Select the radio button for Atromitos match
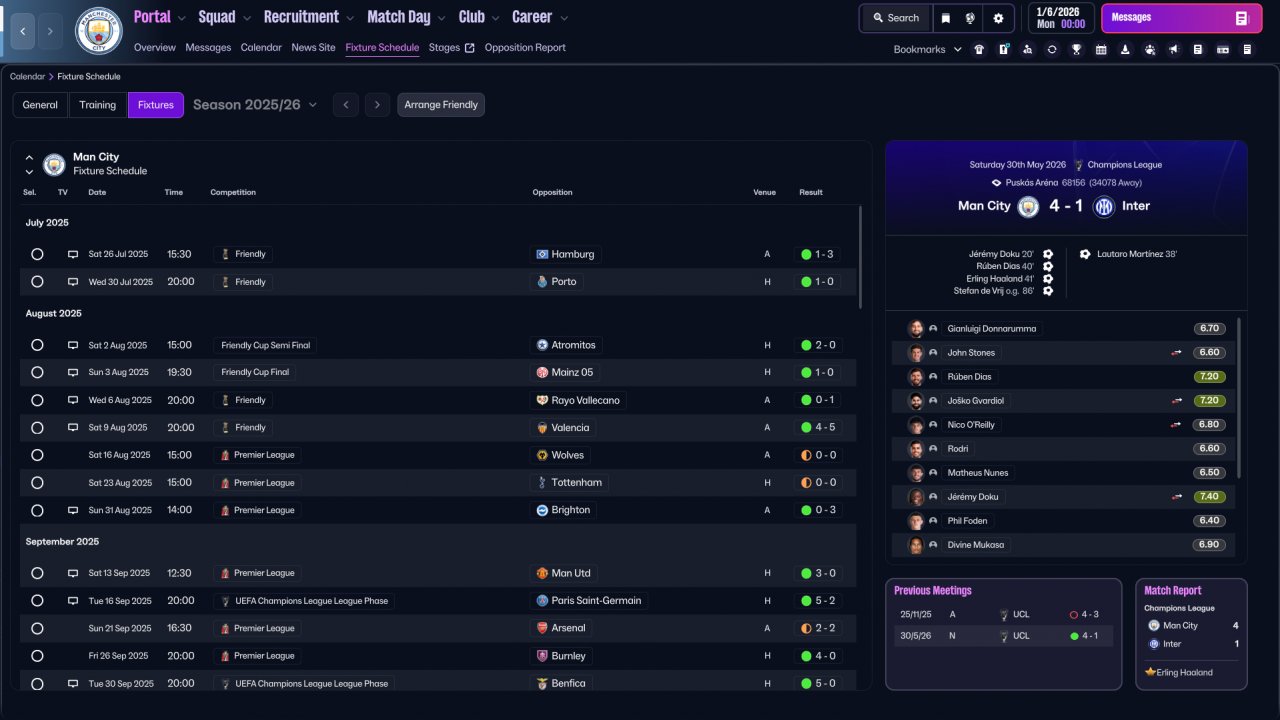Screen dimensions: 1280x720 click(x=37, y=345)
